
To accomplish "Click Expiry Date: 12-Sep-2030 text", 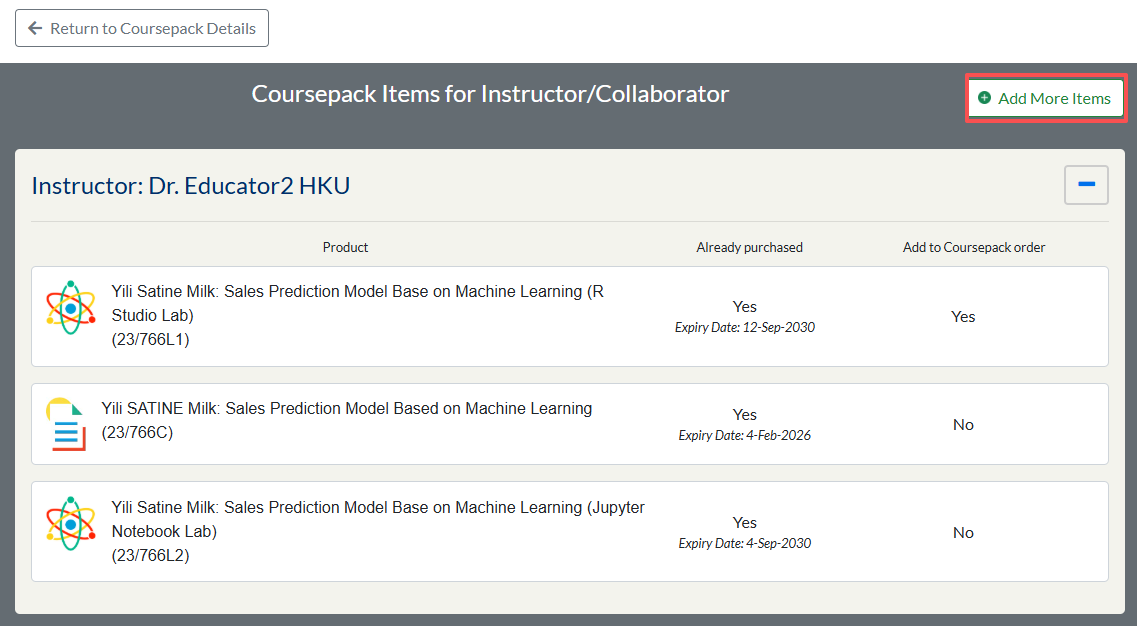I will (745, 327).
